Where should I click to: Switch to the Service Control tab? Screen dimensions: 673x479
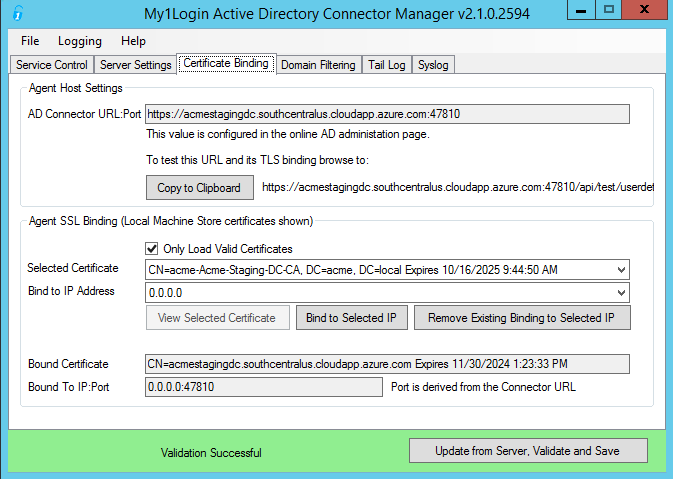[52, 65]
